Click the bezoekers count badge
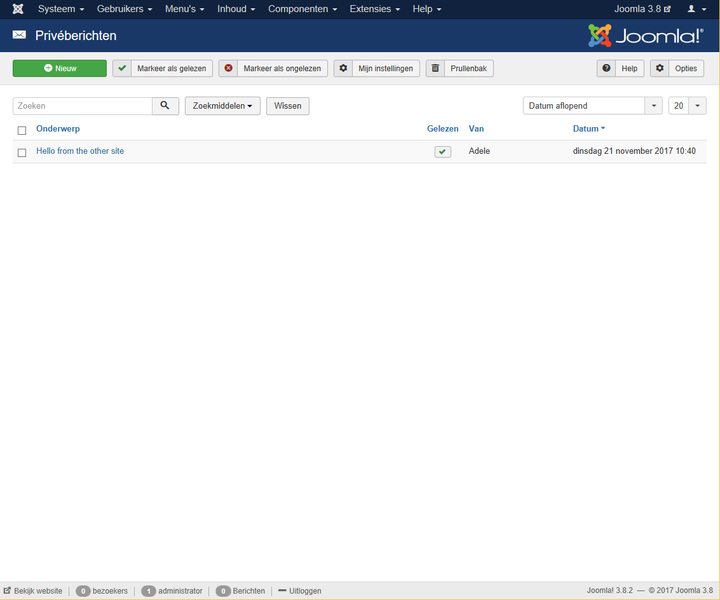 (x=83, y=591)
